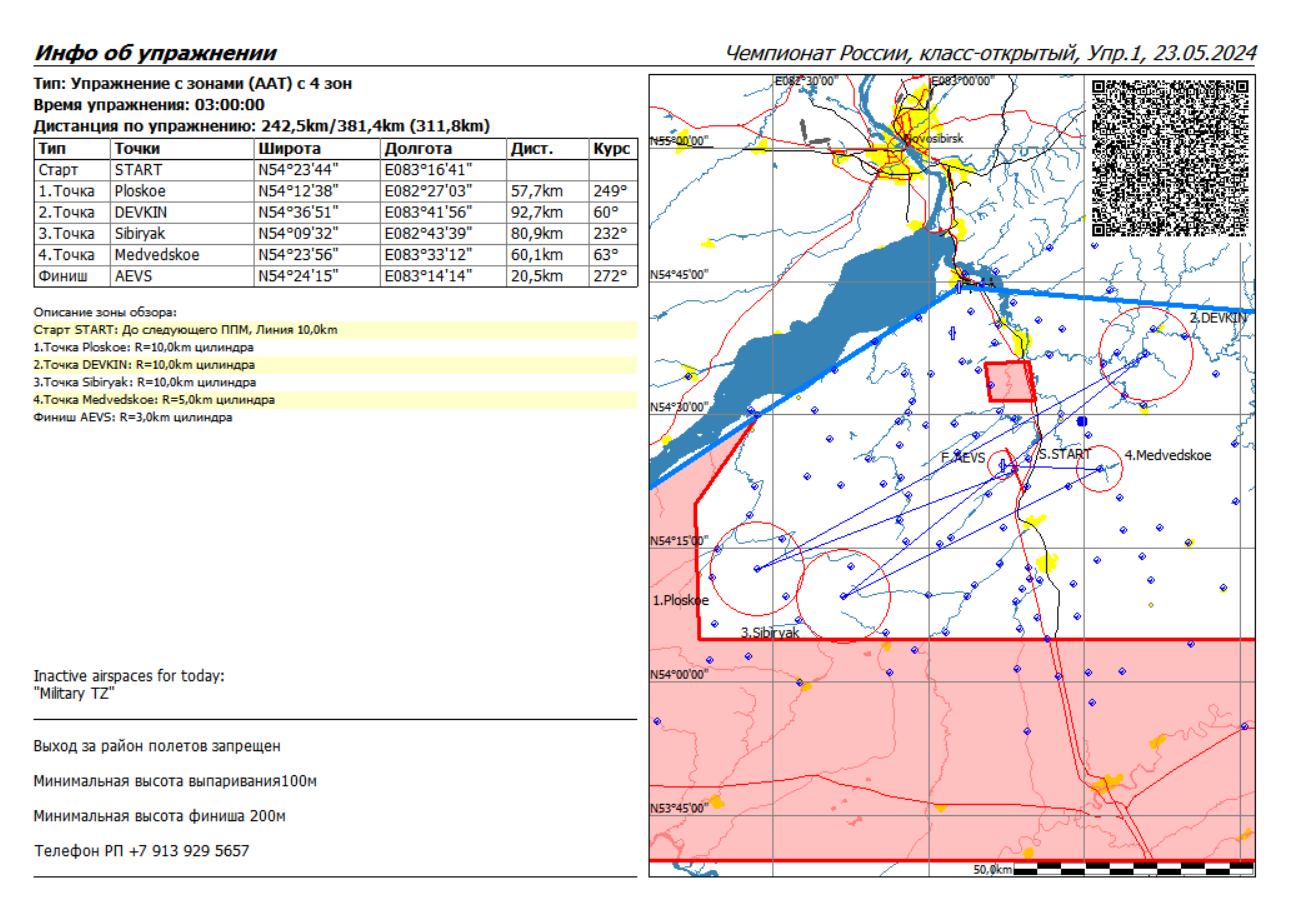Click the 50,0km scale bar
Image resolution: width=1291 pixels, height=910 pixels.
pyautogui.click(x=1112, y=869)
